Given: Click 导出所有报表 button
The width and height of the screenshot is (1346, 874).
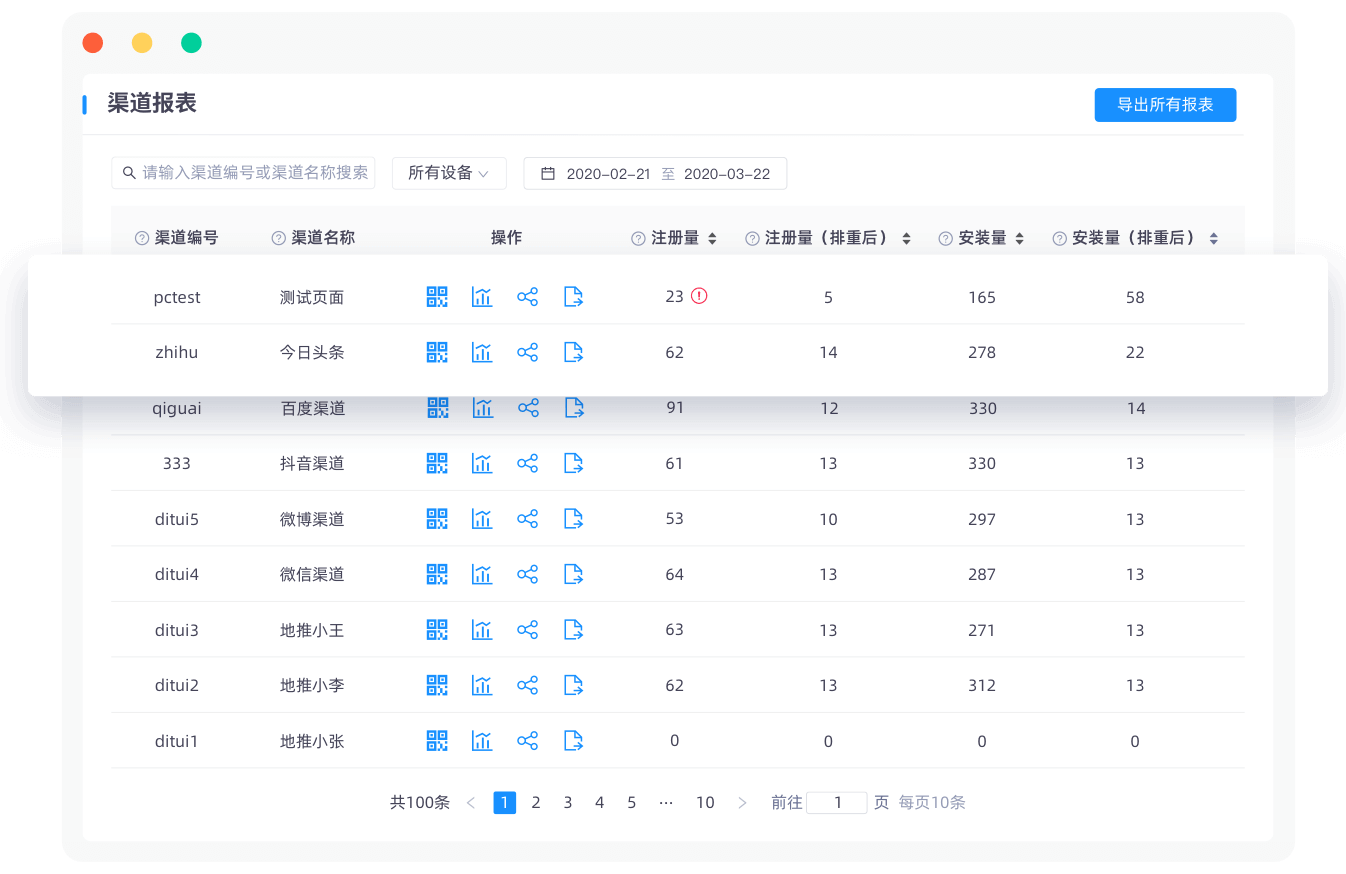Looking at the screenshot, I should pyautogui.click(x=1165, y=105).
